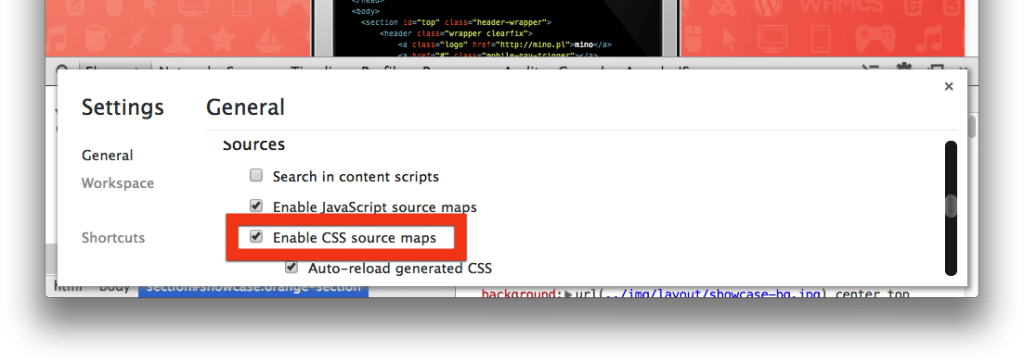Click the 'Search in content scripts' label
Screen dimensions: 1024x363
click(x=356, y=176)
